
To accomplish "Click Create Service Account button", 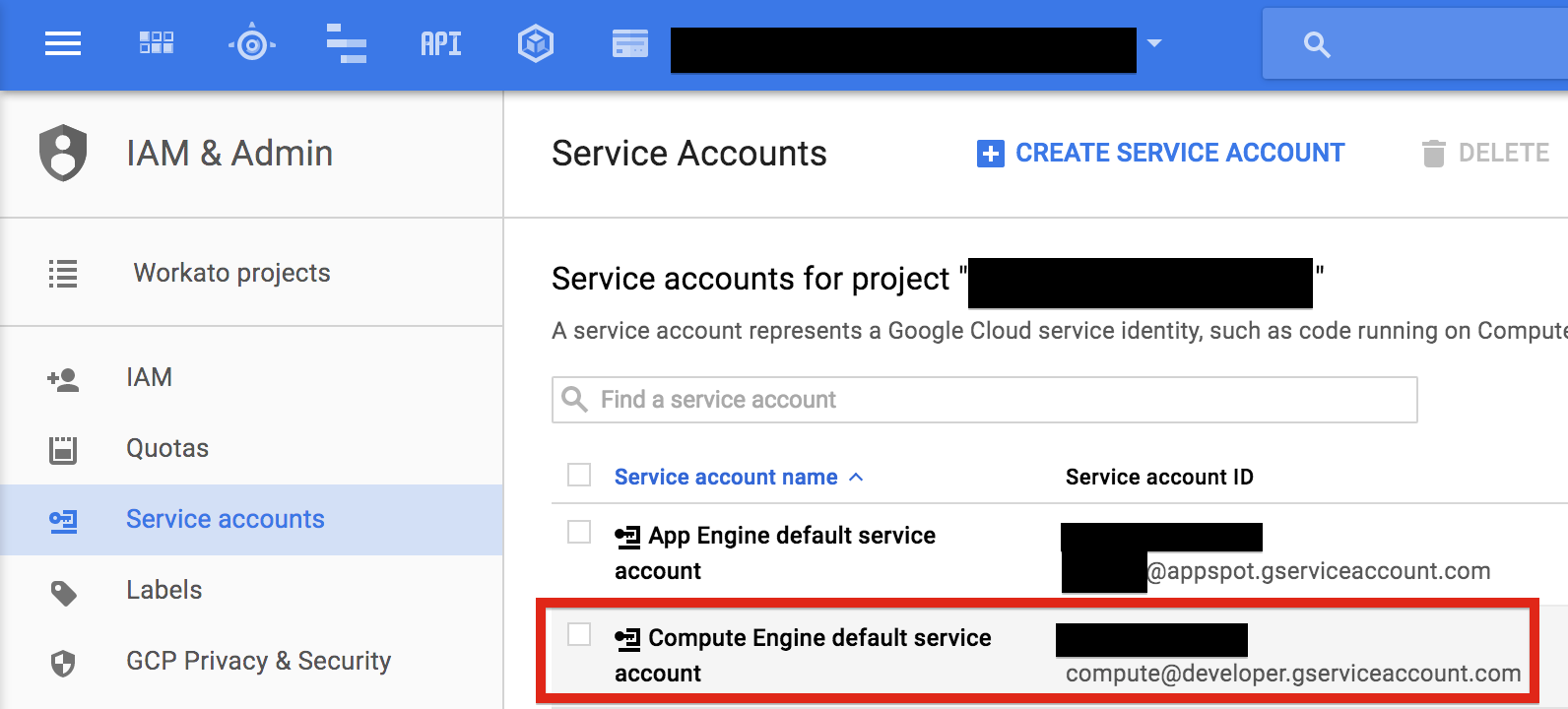I will coord(1160,154).
